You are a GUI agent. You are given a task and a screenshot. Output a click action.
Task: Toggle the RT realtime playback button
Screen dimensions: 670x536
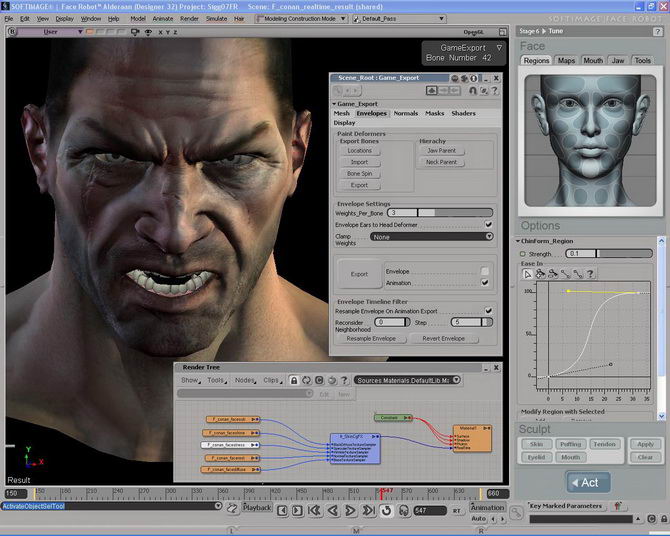point(457,511)
